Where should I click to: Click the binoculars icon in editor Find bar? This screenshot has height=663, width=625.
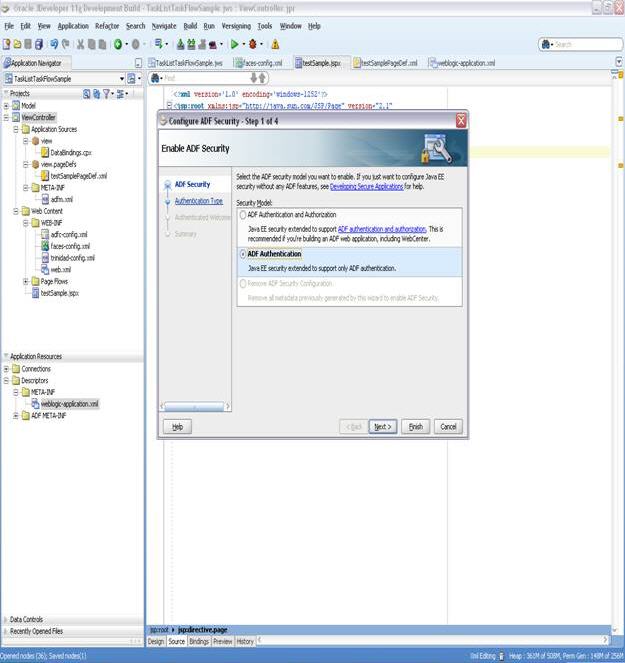[155, 78]
